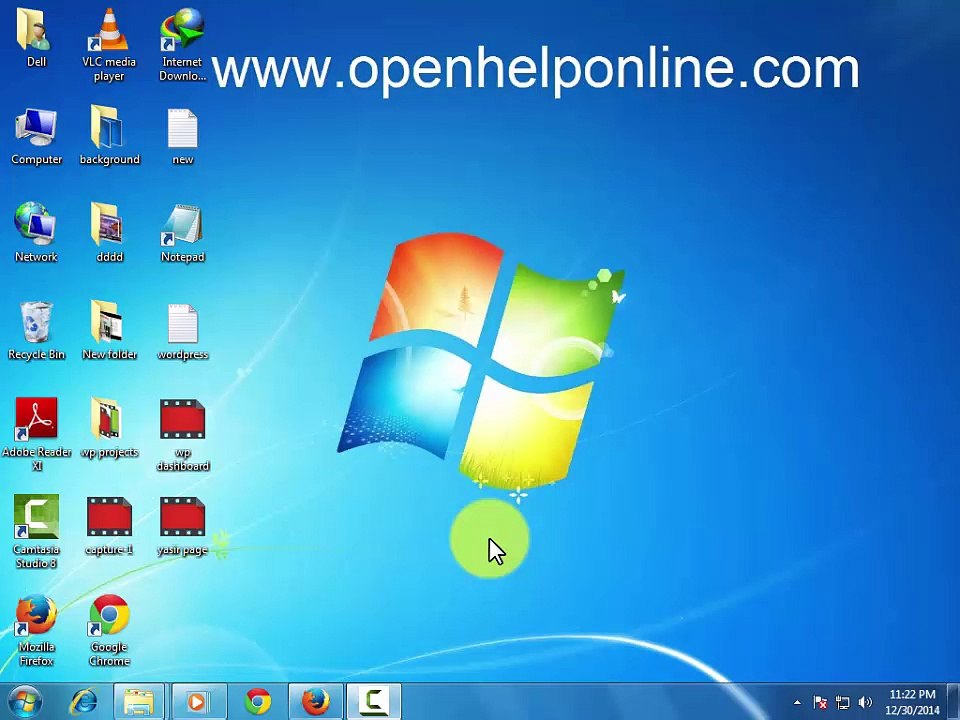960x720 pixels.
Task: Open the Windows Start menu
Action: pyautogui.click(x=25, y=702)
